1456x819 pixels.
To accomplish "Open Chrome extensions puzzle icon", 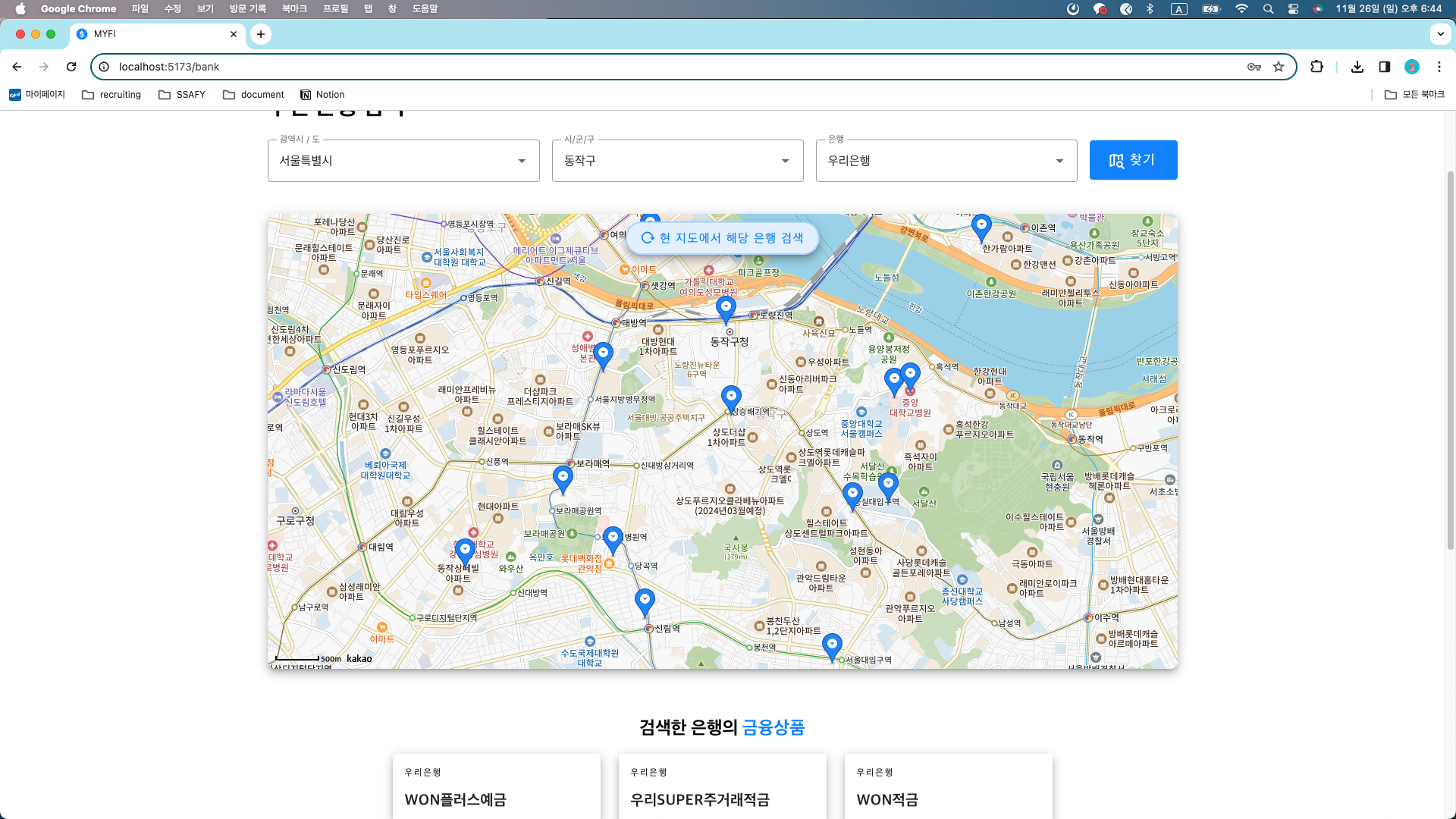I will coord(1316,67).
